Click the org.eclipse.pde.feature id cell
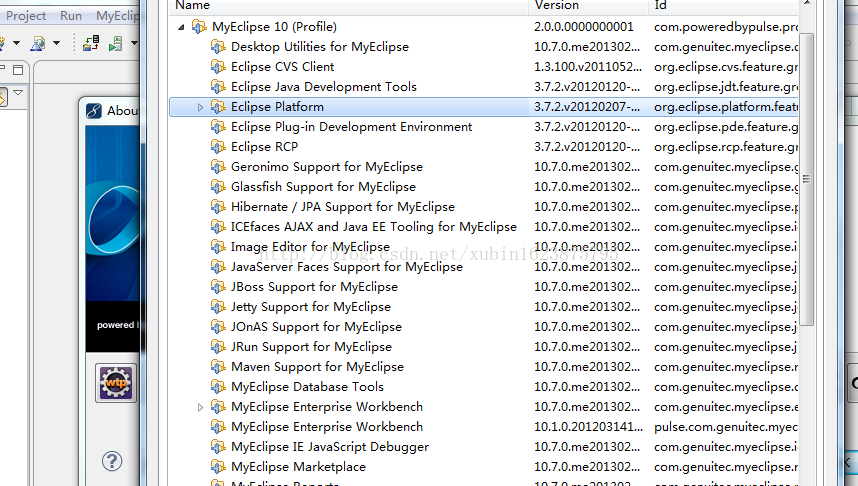This screenshot has width=858, height=486. (x=726, y=127)
